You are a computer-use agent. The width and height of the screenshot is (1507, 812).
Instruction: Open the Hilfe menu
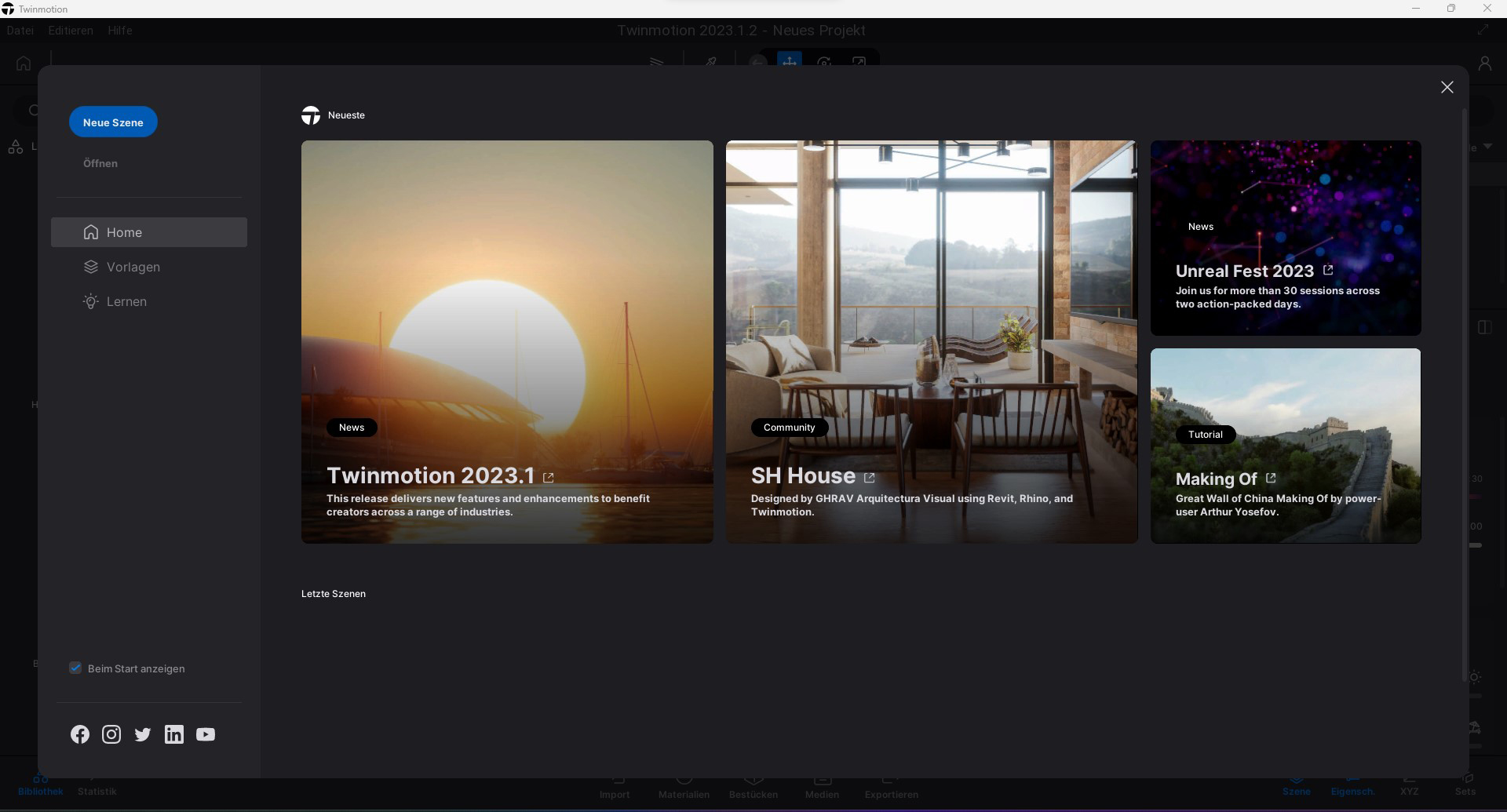[x=120, y=31]
